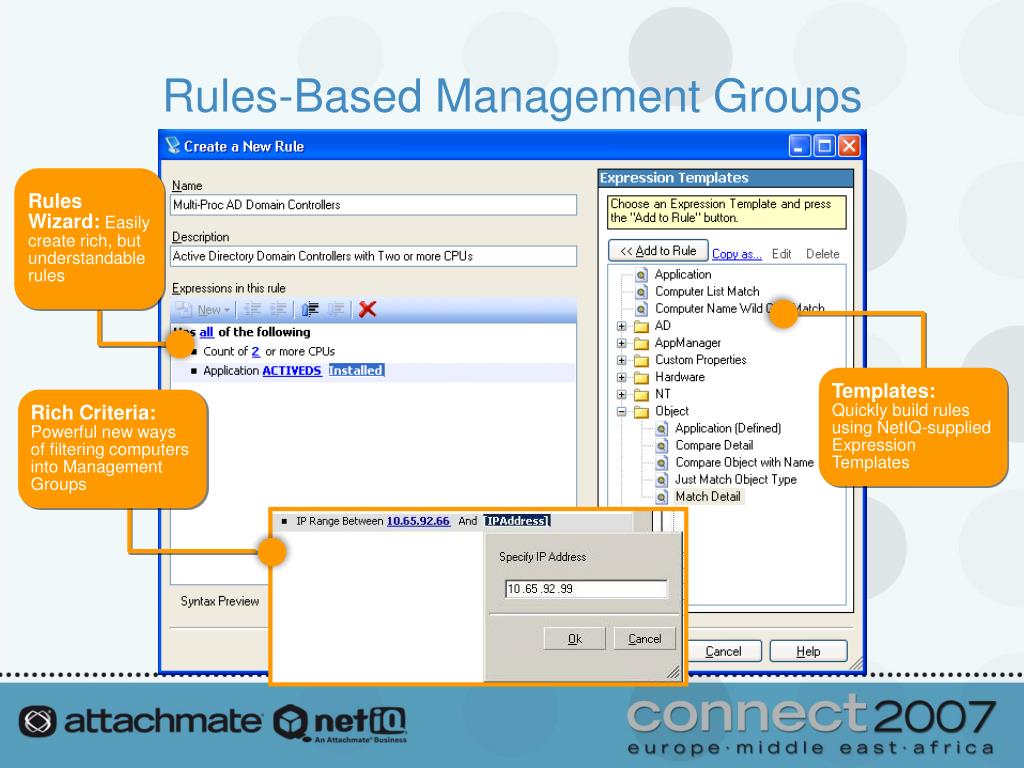Image resolution: width=1024 pixels, height=768 pixels.
Task: Click the Hardware folder icon
Action: (x=642, y=377)
